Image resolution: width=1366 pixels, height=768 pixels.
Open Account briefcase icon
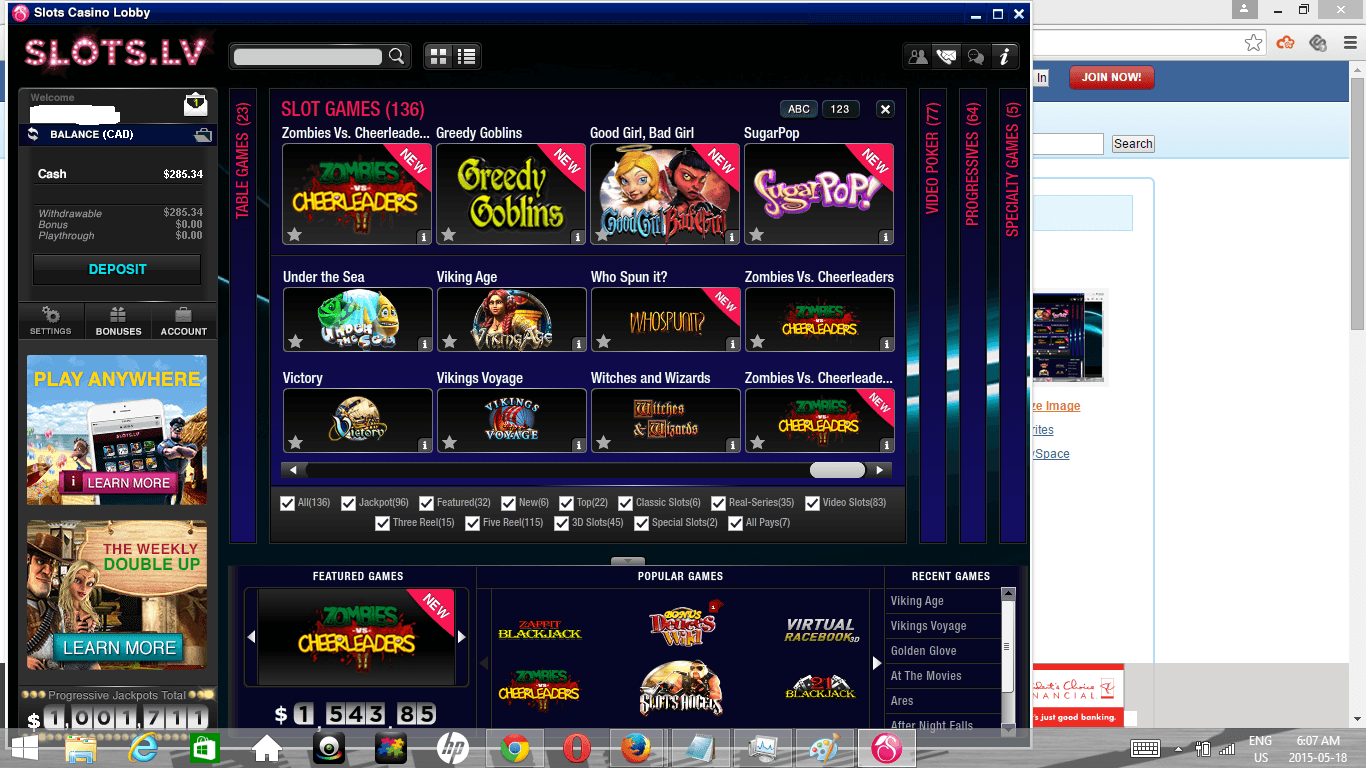click(184, 320)
